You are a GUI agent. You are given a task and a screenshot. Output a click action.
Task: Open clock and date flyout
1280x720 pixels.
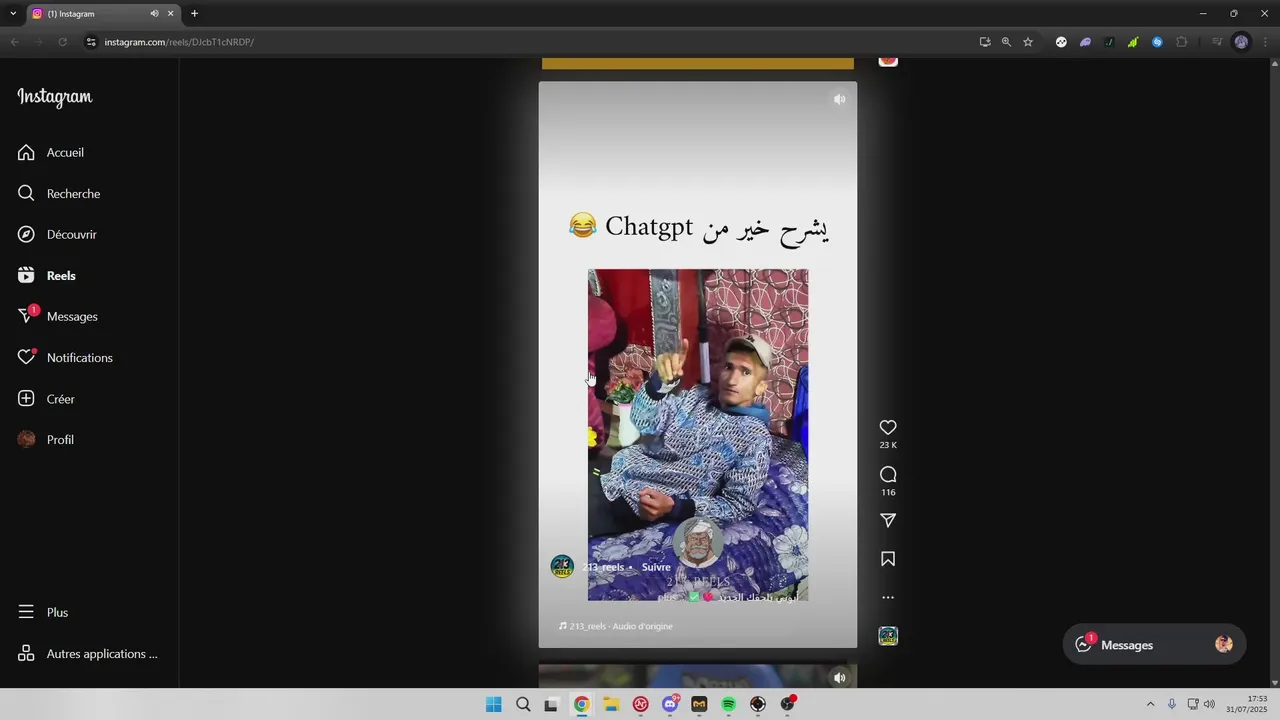tap(1247, 704)
